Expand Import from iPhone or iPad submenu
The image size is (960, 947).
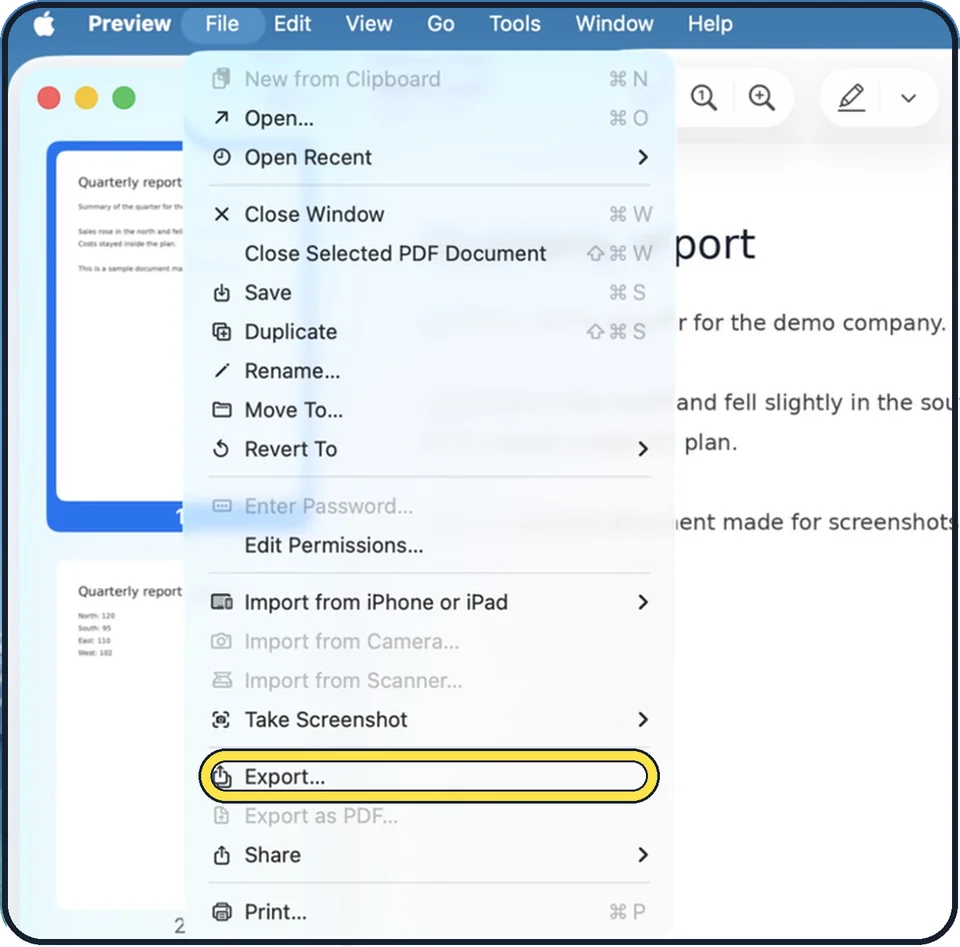pyautogui.click(x=642, y=602)
